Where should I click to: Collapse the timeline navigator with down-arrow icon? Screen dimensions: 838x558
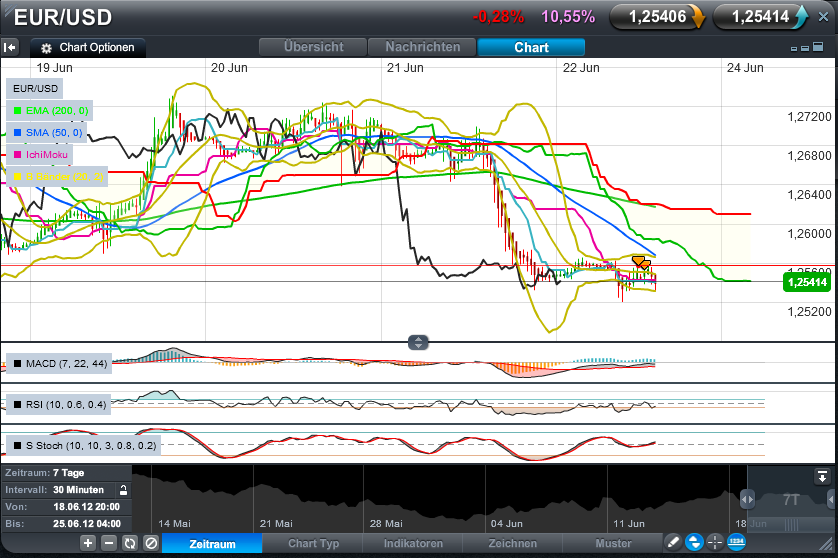[822, 476]
